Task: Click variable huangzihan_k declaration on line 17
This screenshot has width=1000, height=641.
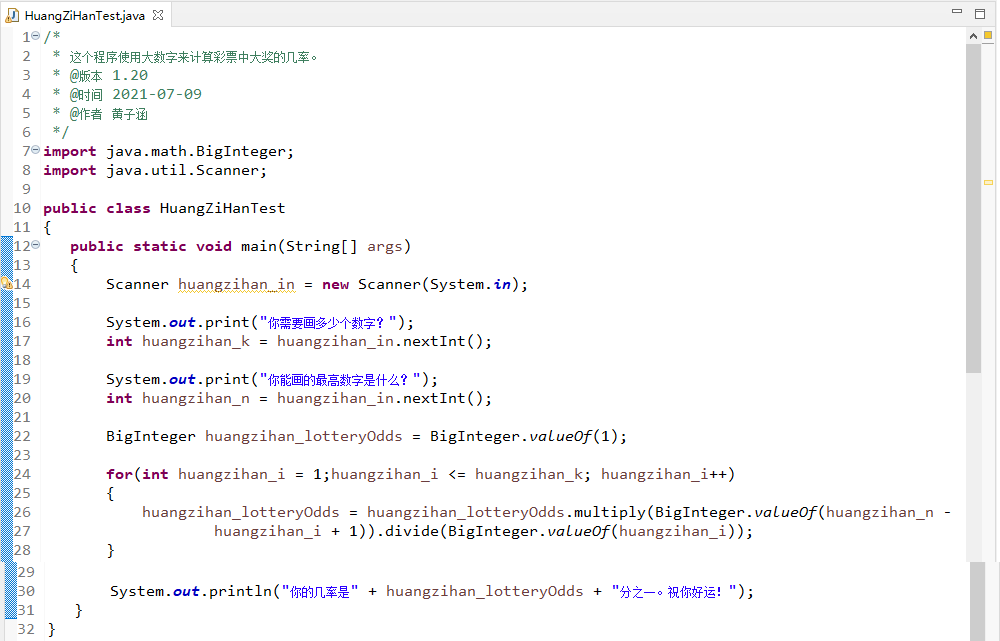Action: pyautogui.click(x=196, y=341)
